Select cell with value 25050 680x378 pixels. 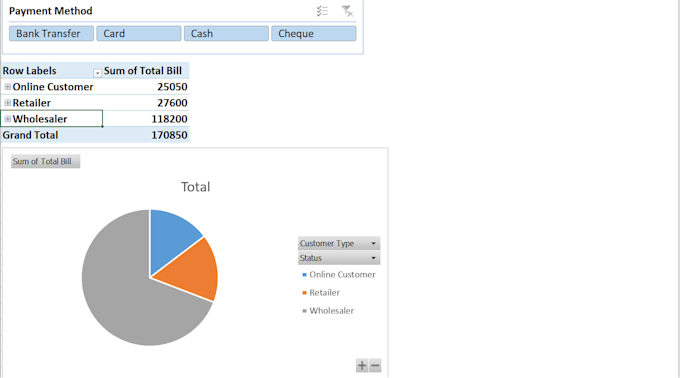146,87
